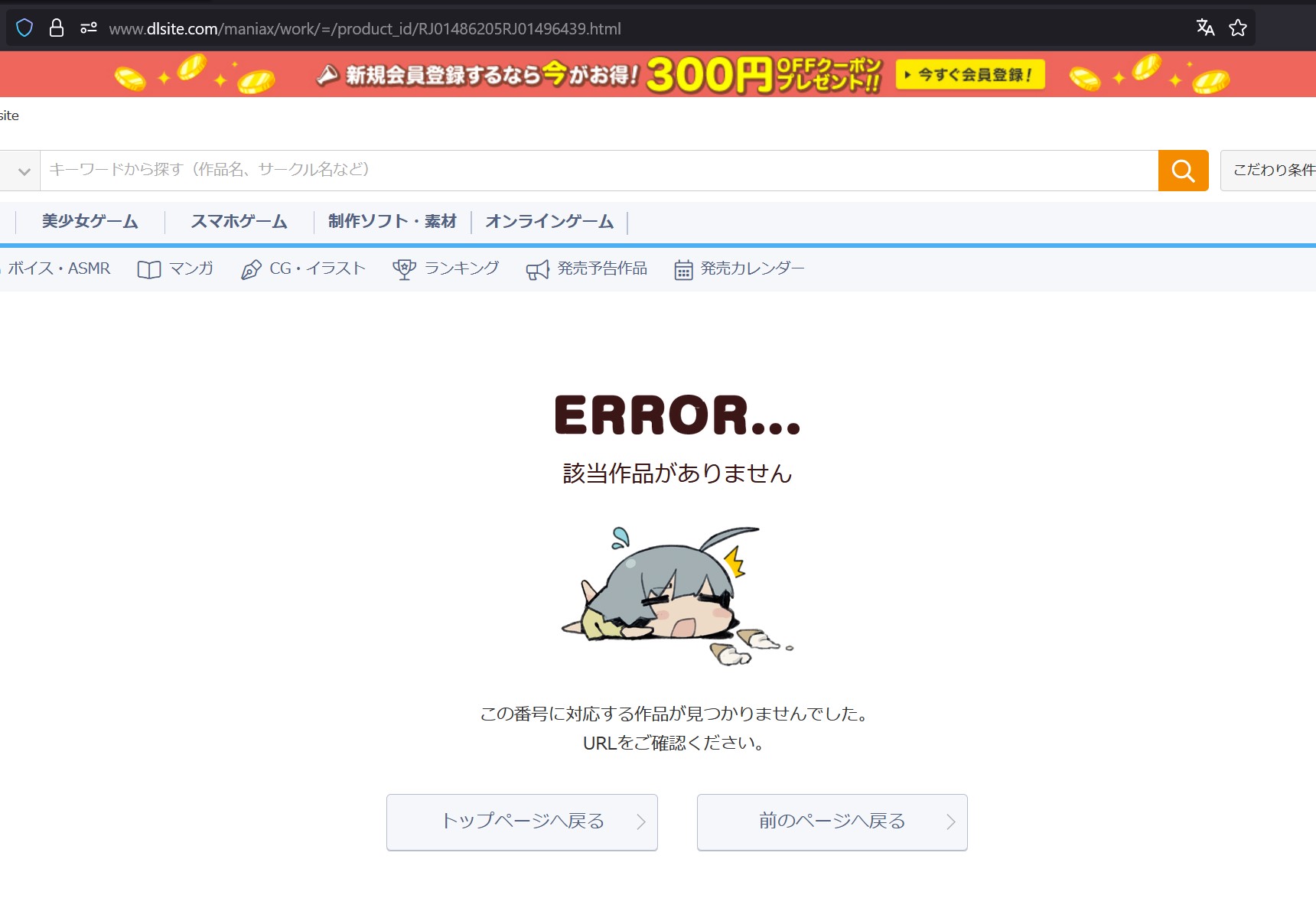The image size is (1316, 911).
Task: Click the 今すぐ会員登録 banner button
Action: point(970,75)
